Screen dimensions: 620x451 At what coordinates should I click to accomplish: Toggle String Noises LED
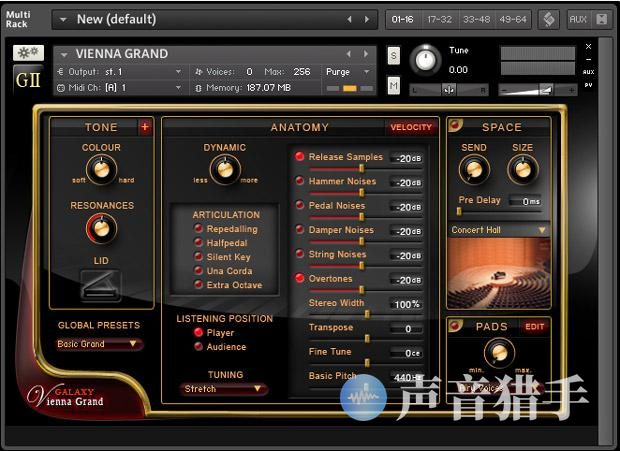tap(300, 254)
